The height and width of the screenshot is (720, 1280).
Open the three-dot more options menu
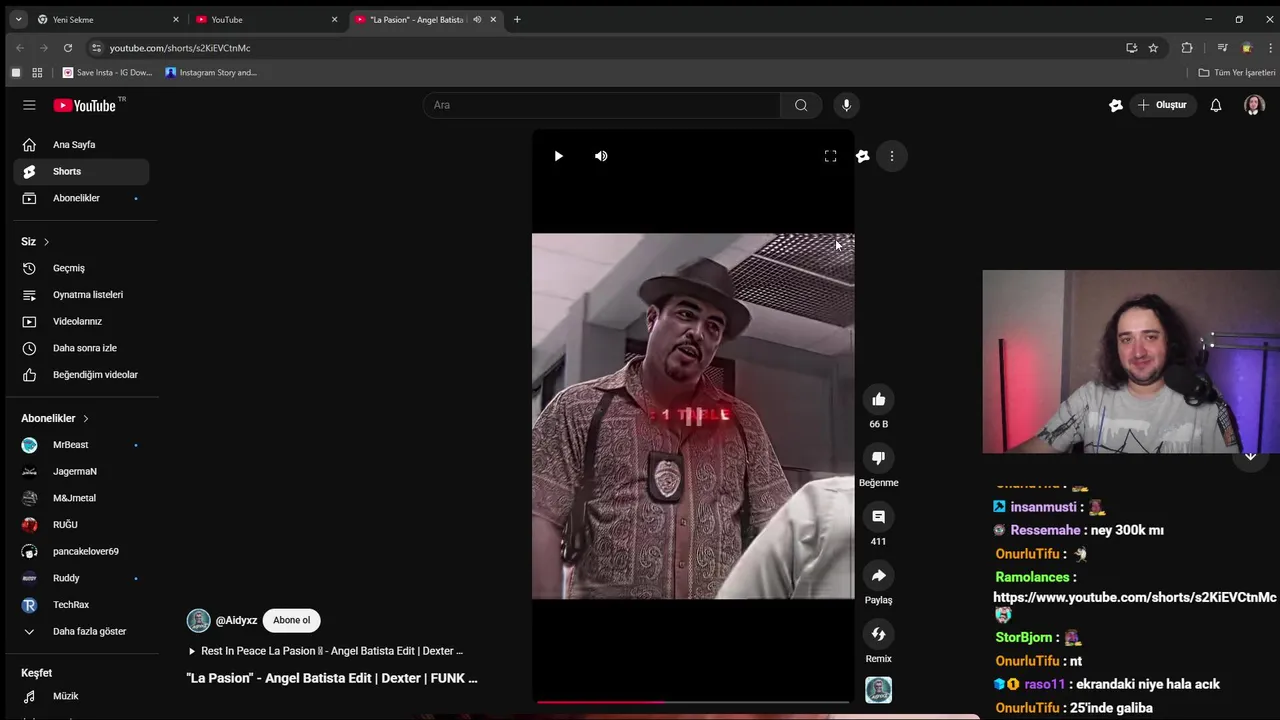click(892, 156)
